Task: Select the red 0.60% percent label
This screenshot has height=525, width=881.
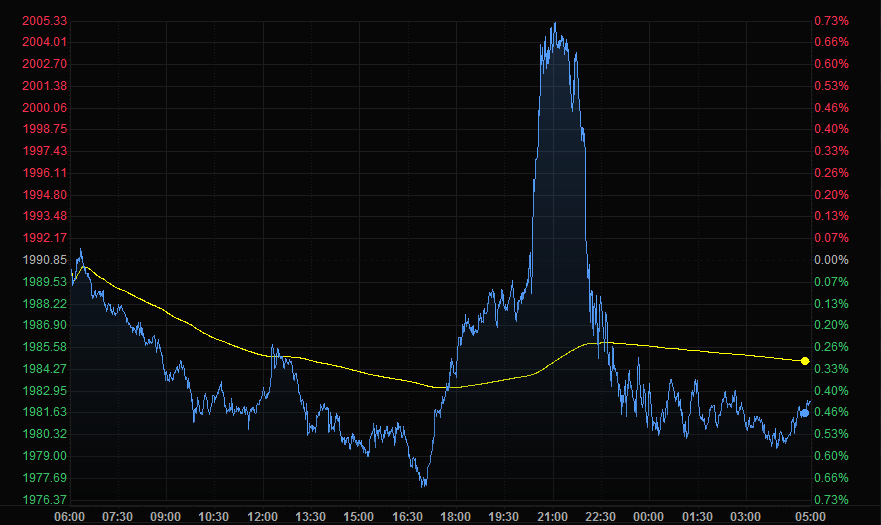Action: point(832,64)
